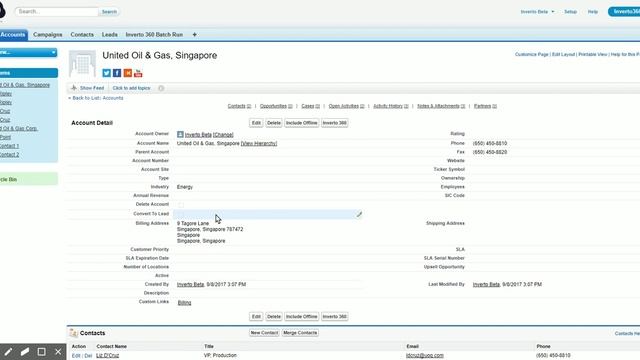Click the Contacts section icon
Viewport: 640px width, 360px height.
pos(73,333)
